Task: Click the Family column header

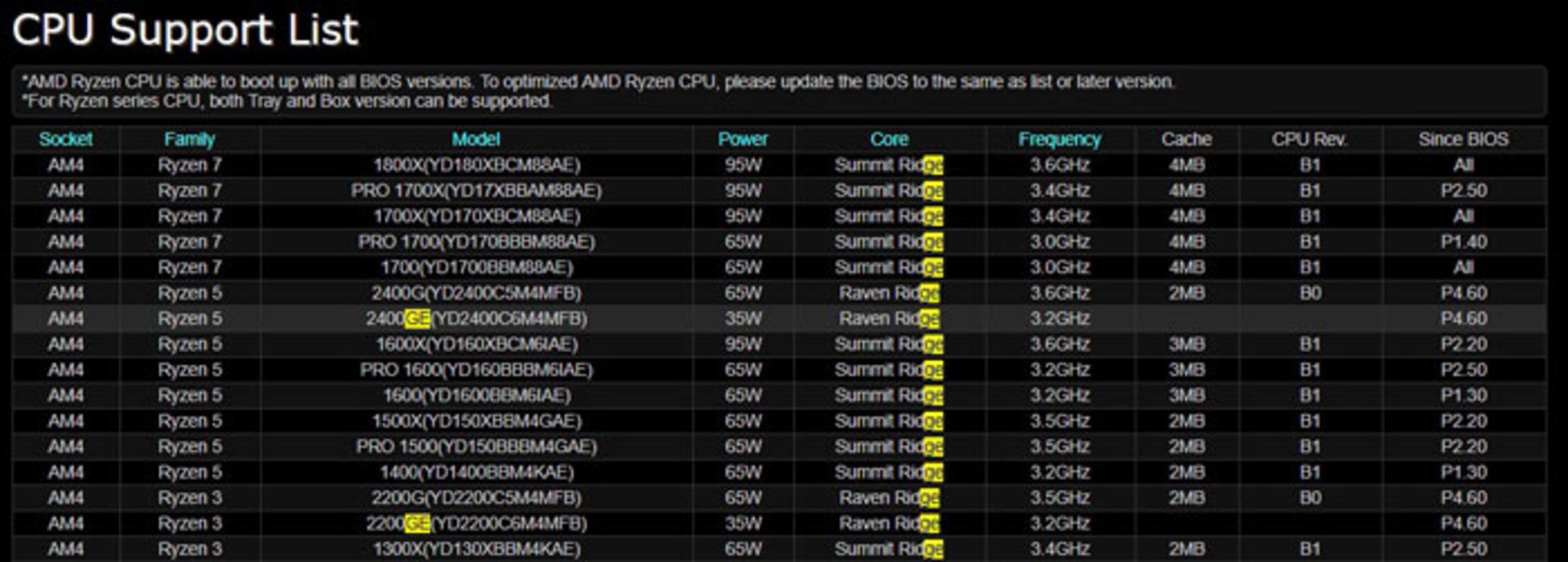Action: point(189,140)
